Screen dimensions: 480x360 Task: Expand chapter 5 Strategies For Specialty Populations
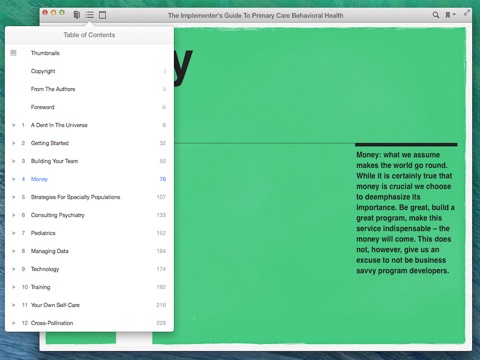14,197
